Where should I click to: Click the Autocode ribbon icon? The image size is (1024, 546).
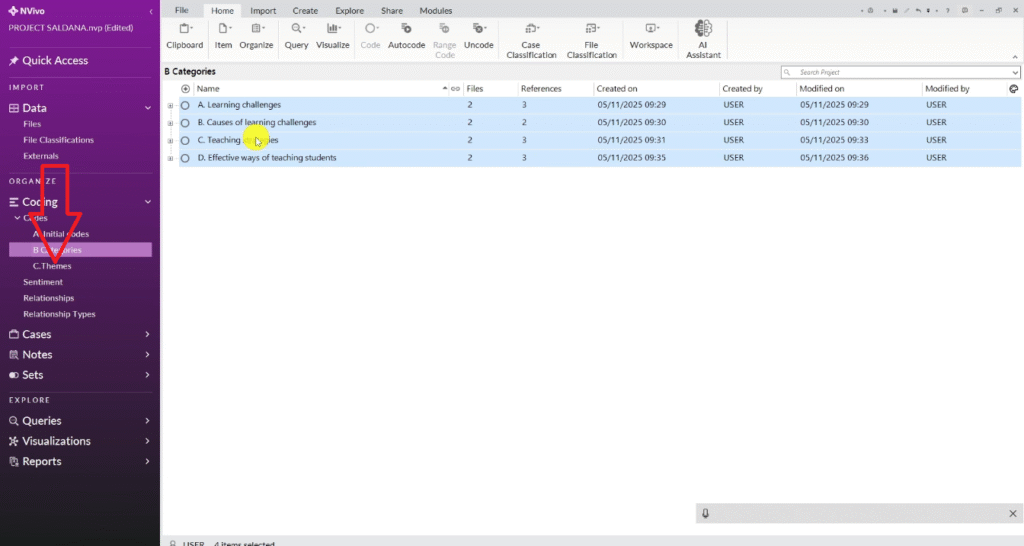click(406, 36)
